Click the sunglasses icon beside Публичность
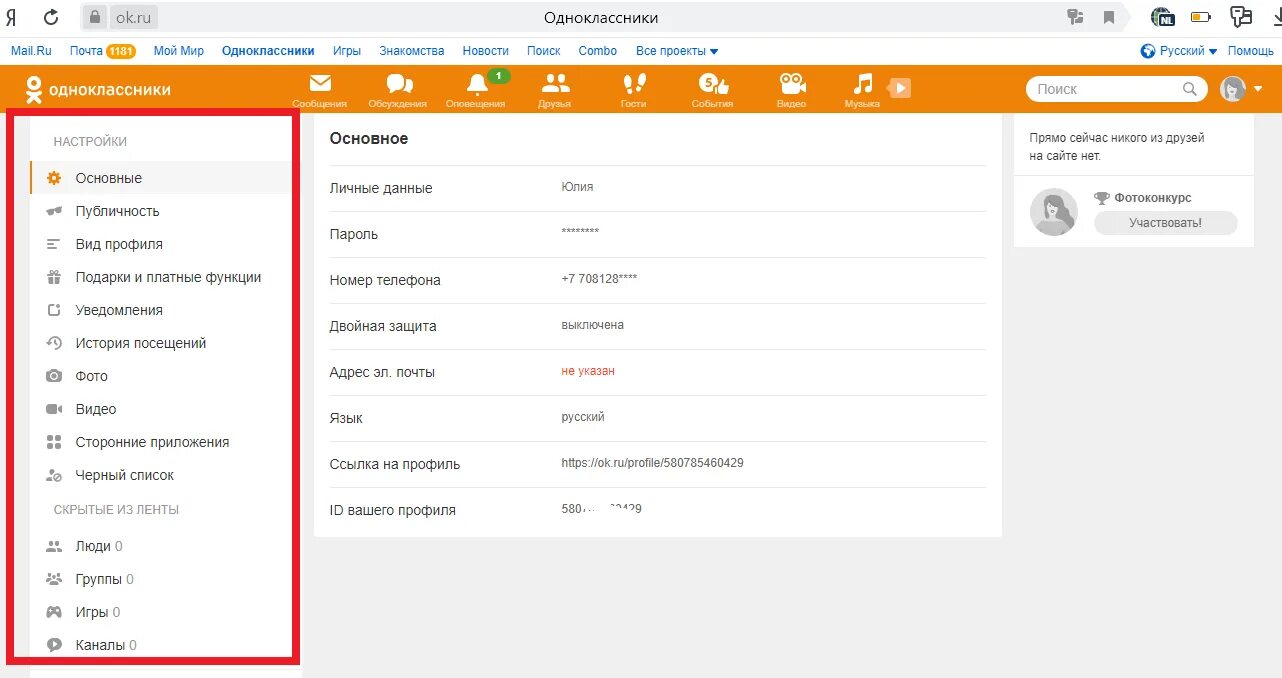 pos(54,211)
